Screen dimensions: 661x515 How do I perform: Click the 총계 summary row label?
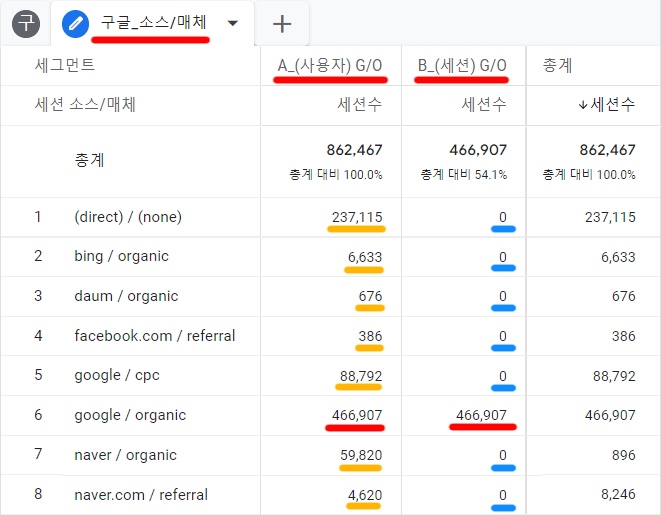[x=89, y=160]
